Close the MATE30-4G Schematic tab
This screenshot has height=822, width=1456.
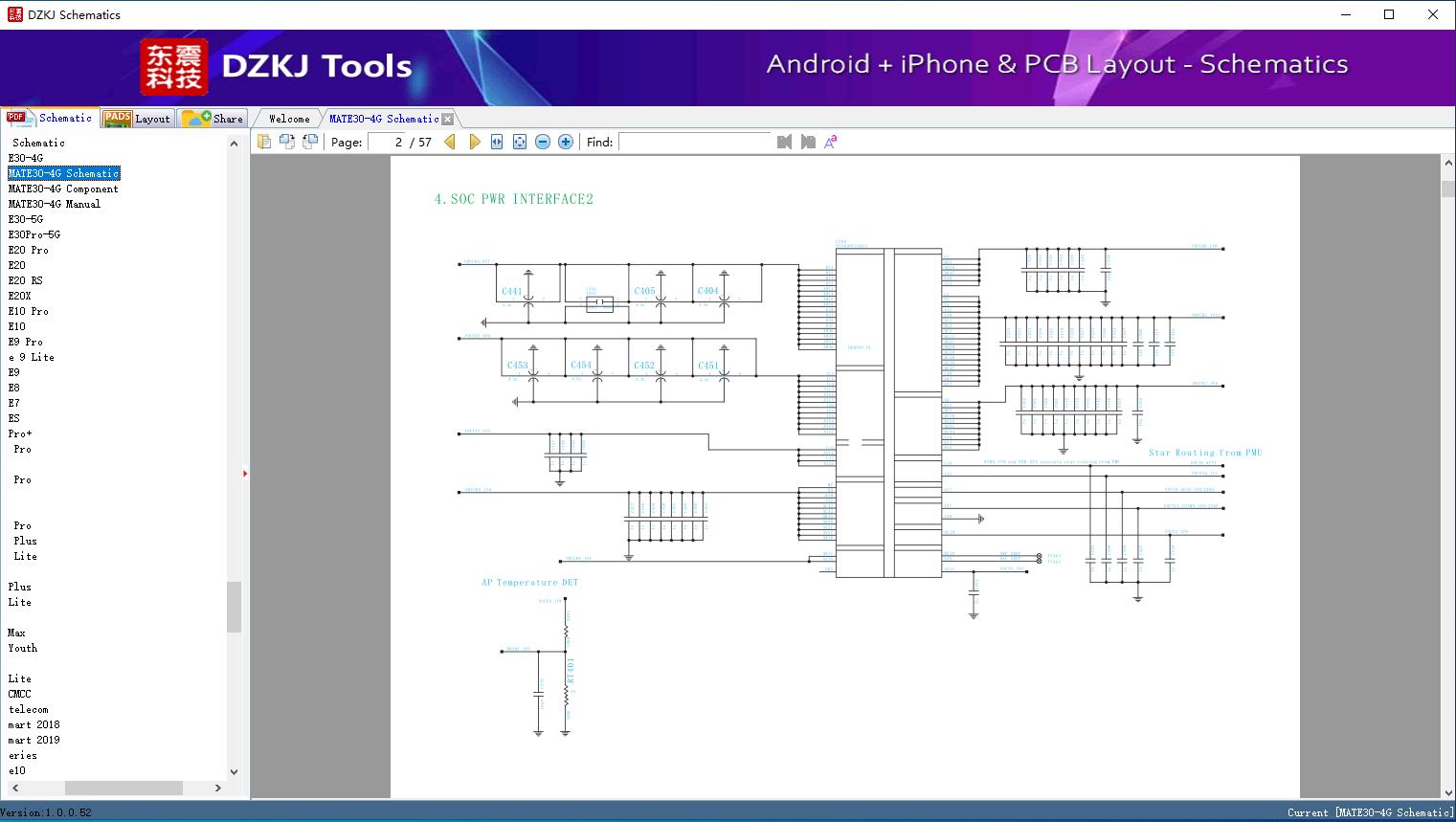pyautogui.click(x=447, y=119)
